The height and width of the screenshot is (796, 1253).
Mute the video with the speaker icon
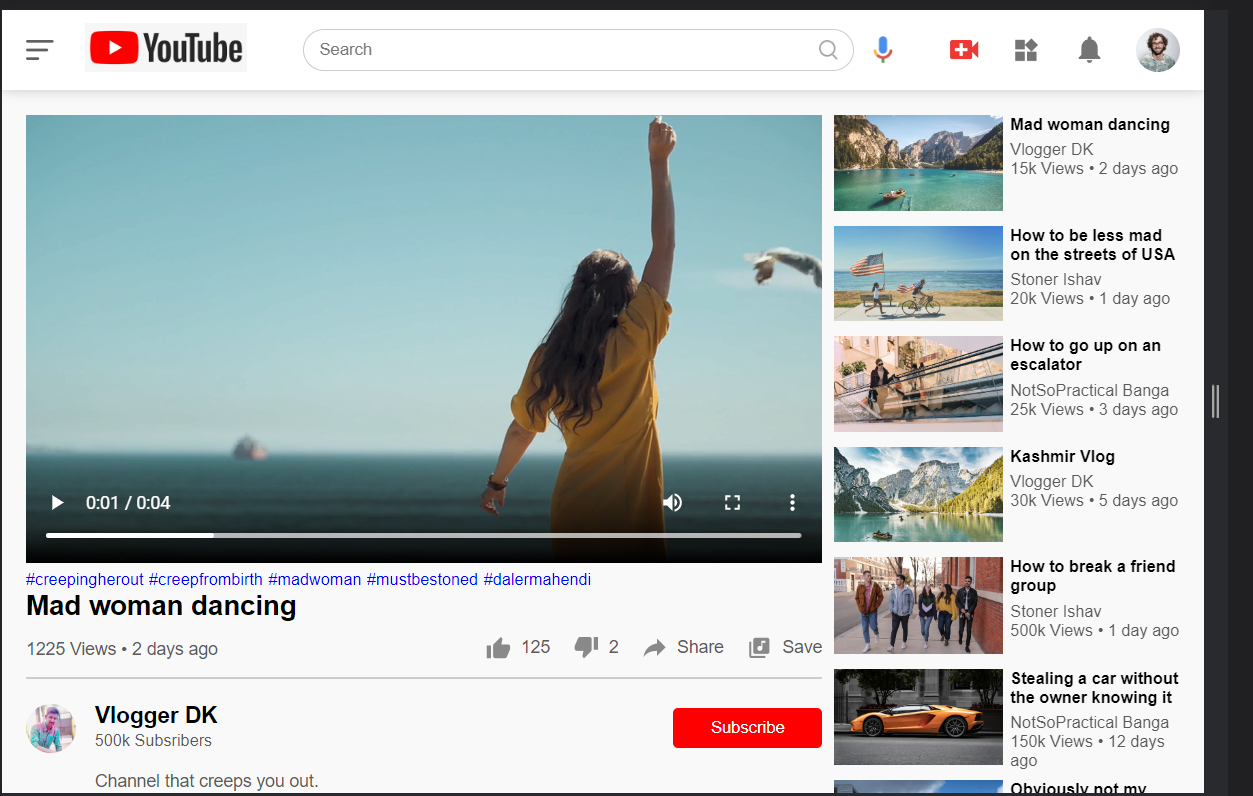coord(672,502)
